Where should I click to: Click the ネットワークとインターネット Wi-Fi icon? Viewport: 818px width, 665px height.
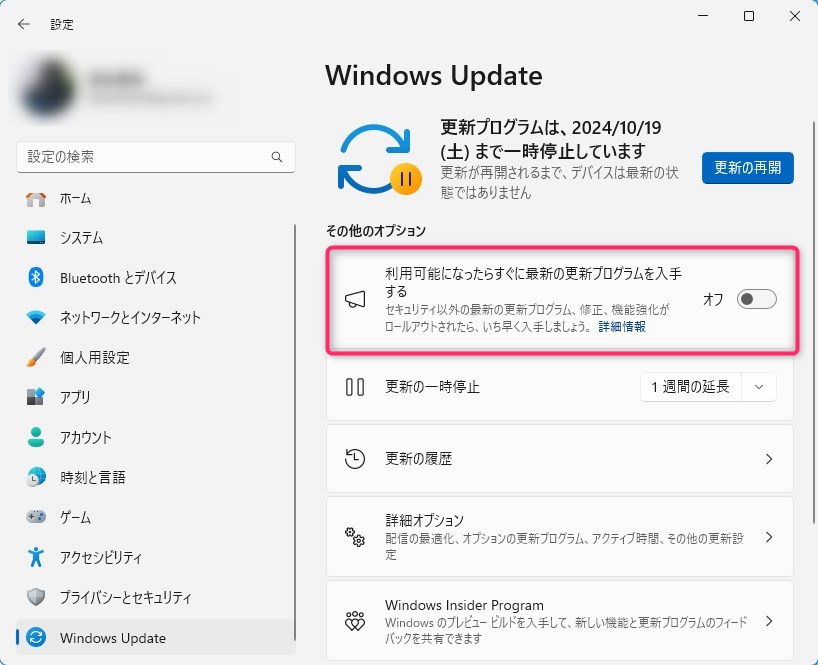click(x=36, y=318)
